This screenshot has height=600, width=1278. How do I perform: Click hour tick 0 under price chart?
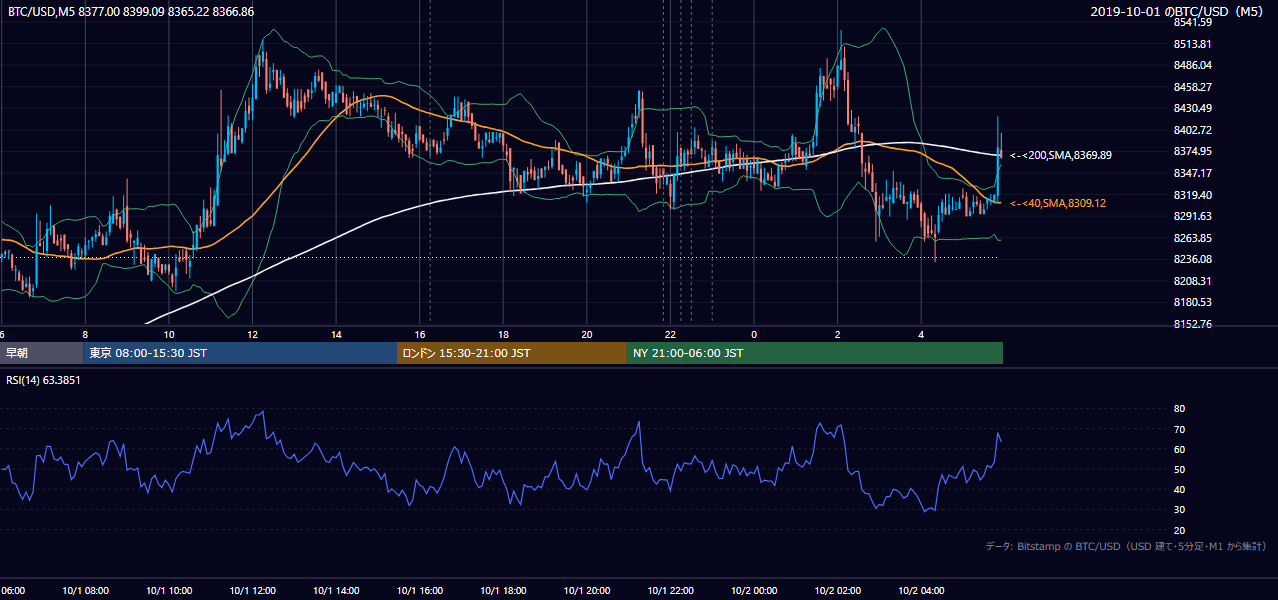click(x=754, y=334)
